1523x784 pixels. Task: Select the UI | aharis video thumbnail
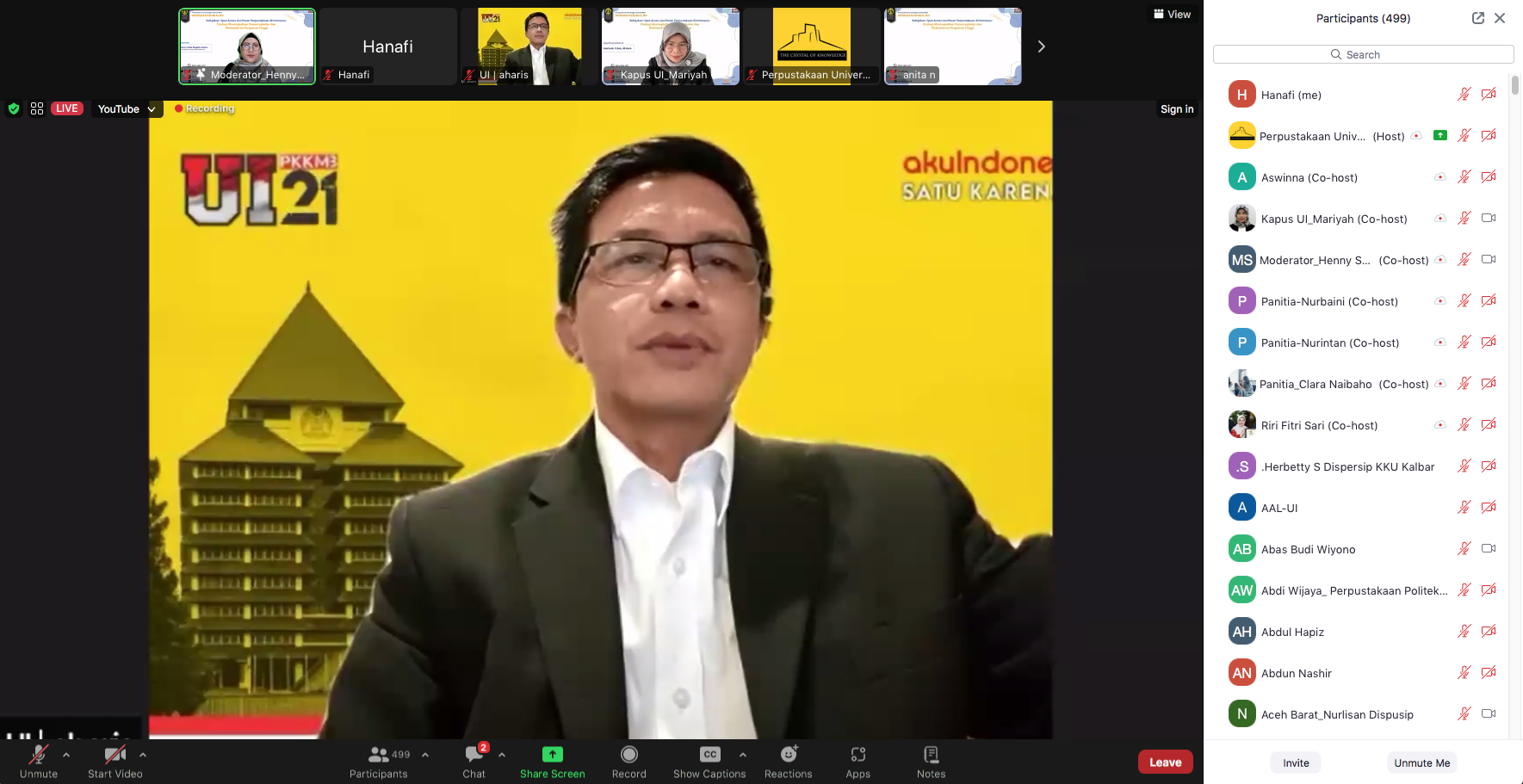pos(529,46)
